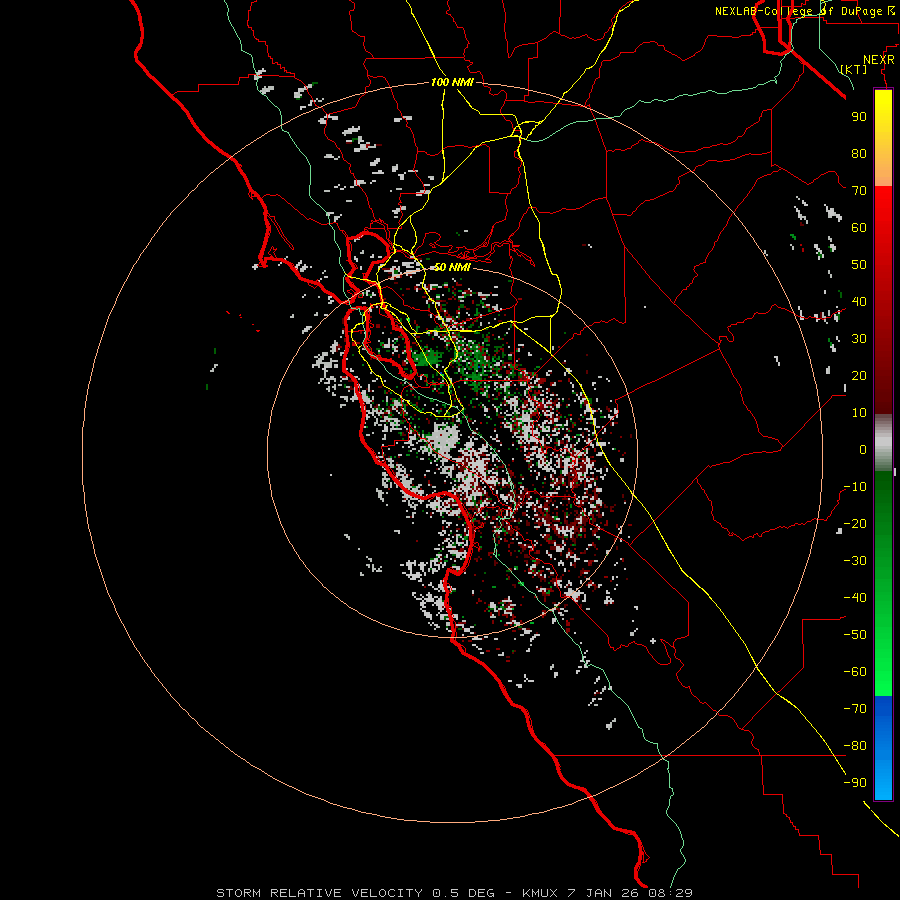This screenshot has width=900, height=900.
Task: Click the 60 scale label
Action: pos(859,227)
